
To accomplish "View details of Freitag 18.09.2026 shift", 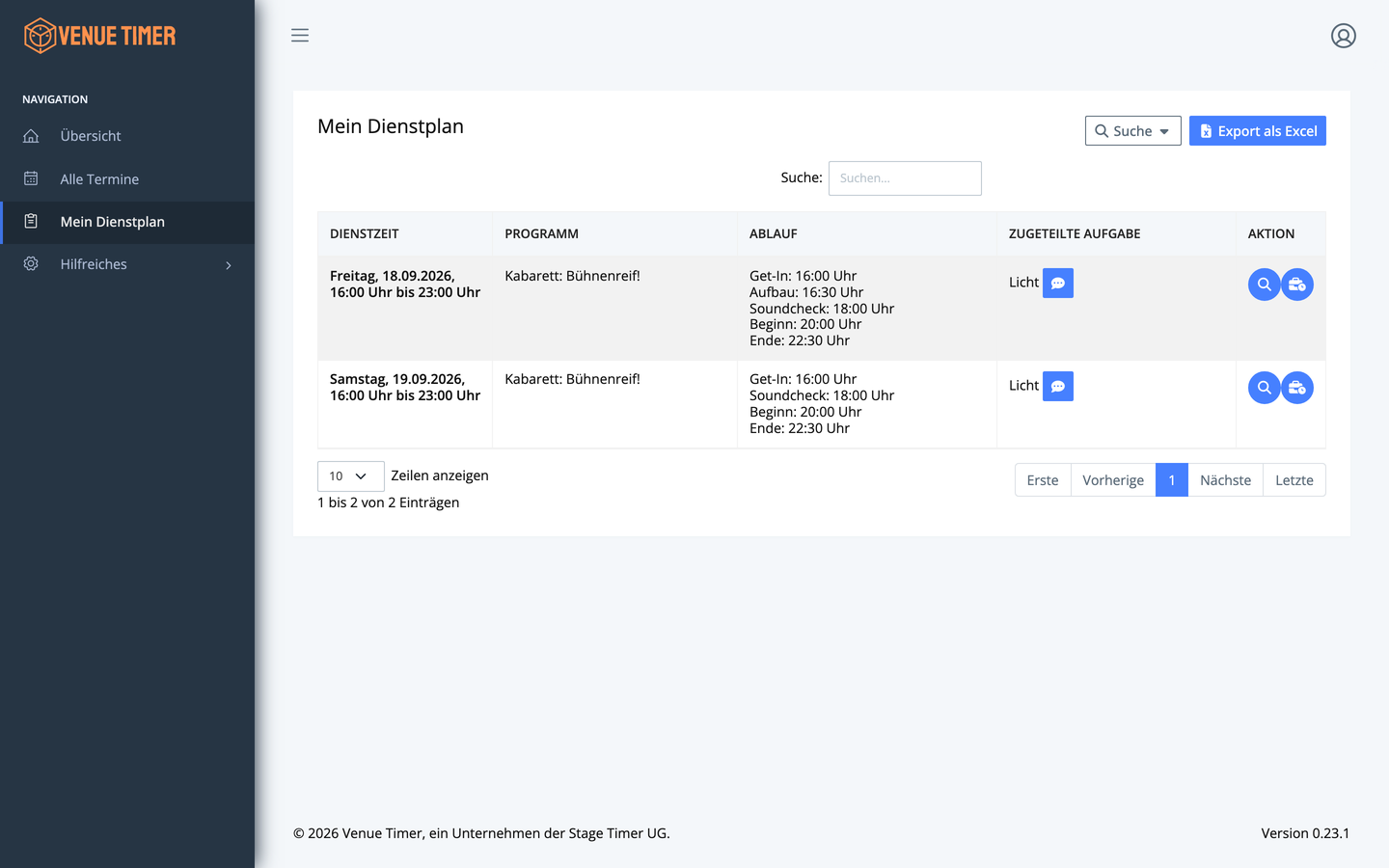I will 1264,285.
